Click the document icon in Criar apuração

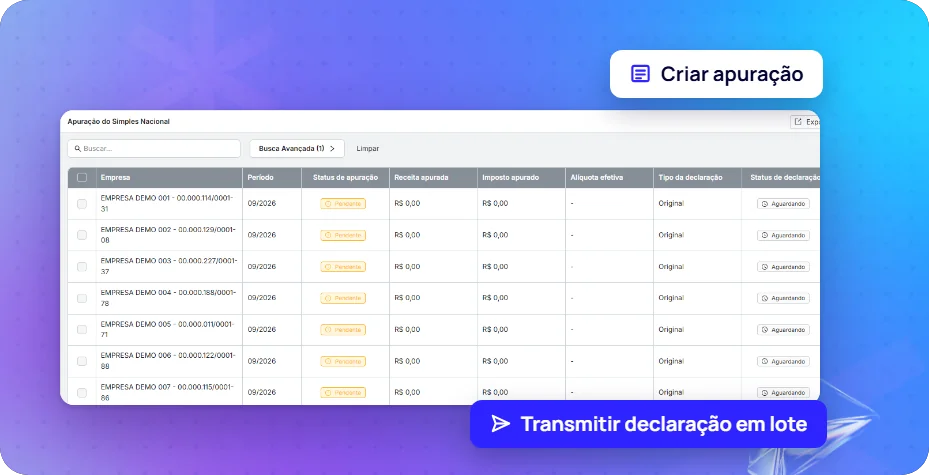[640, 74]
